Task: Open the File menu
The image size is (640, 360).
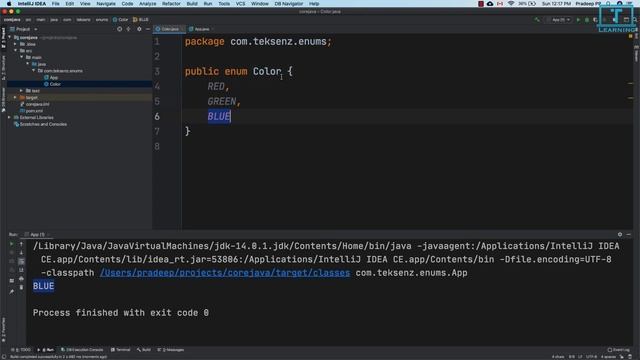Action: point(56,4)
